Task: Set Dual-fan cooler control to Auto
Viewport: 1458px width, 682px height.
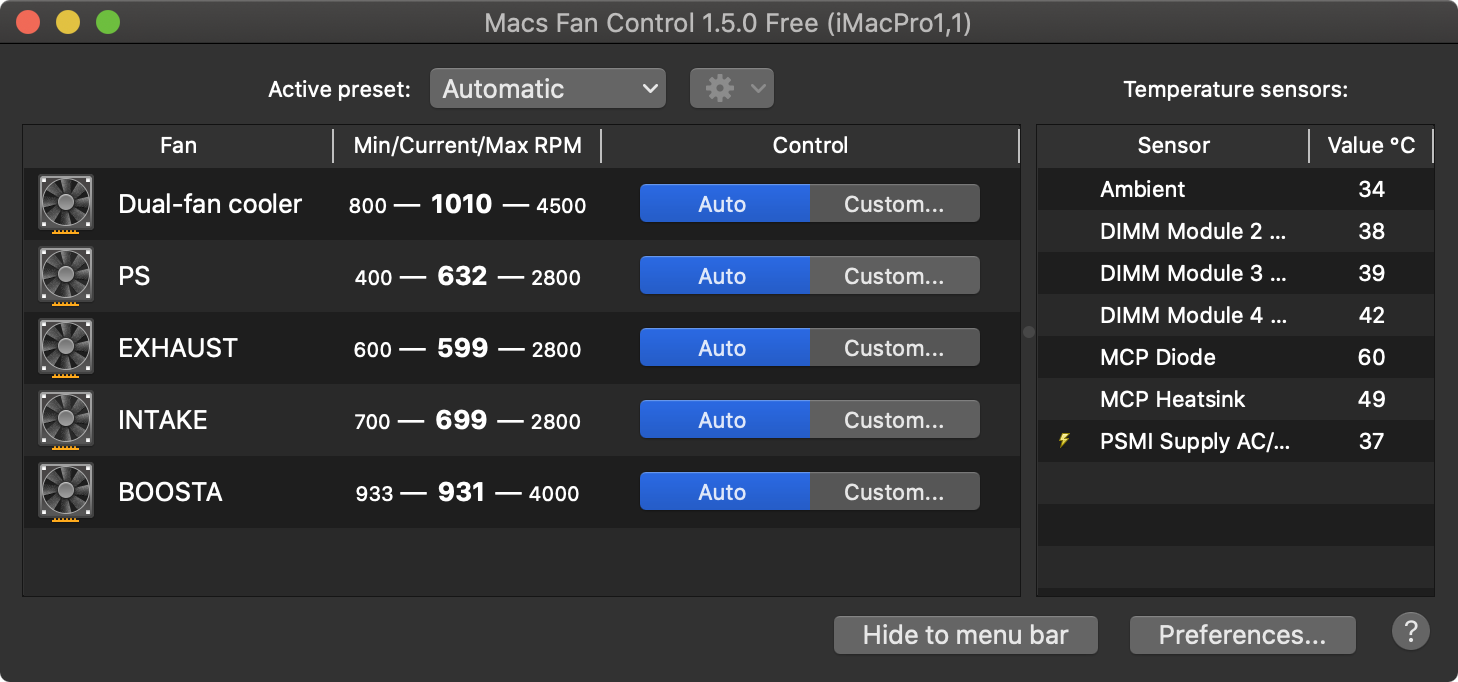Action: pyautogui.click(x=724, y=204)
